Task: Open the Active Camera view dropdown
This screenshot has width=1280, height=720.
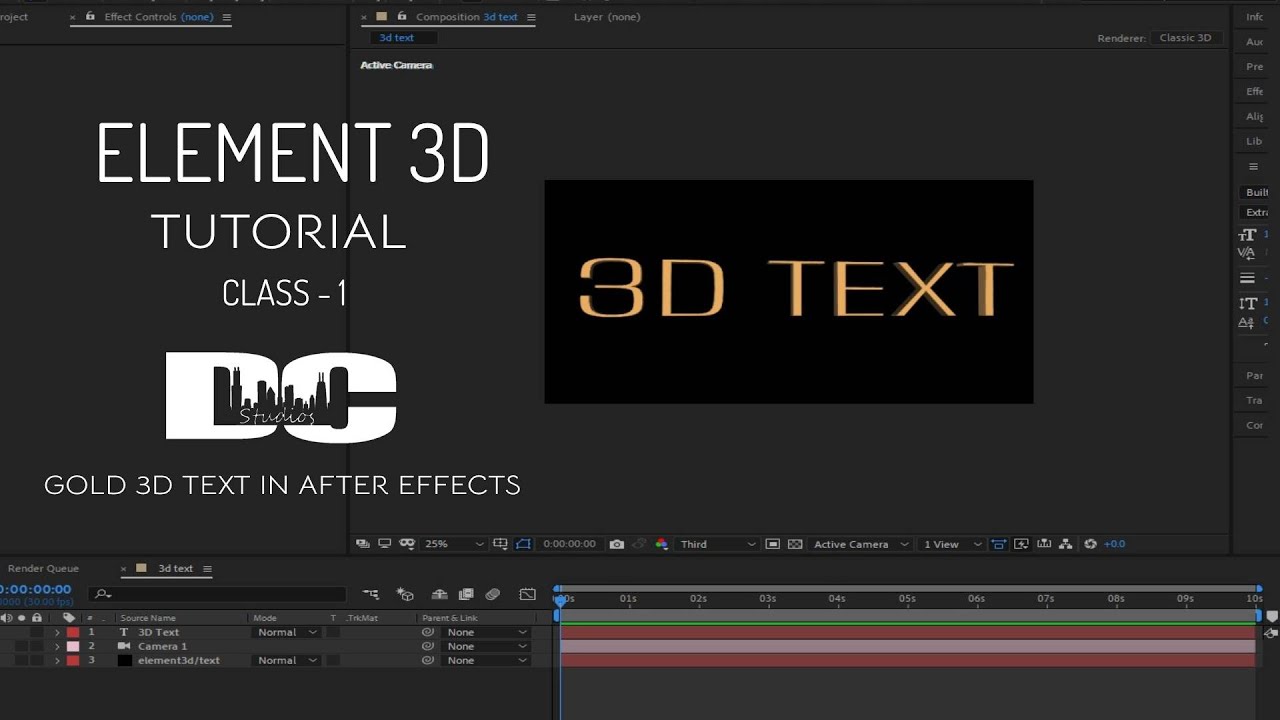Action: pyautogui.click(x=860, y=544)
